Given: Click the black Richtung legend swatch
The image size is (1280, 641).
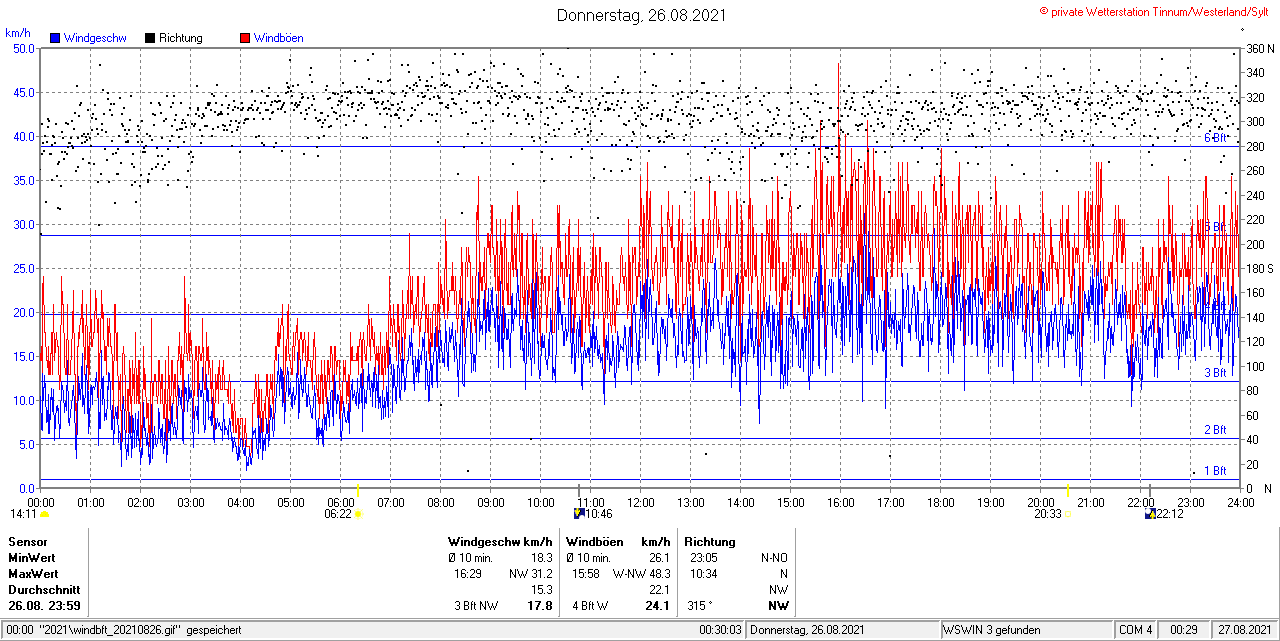Looking at the screenshot, I should (x=150, y=38).
